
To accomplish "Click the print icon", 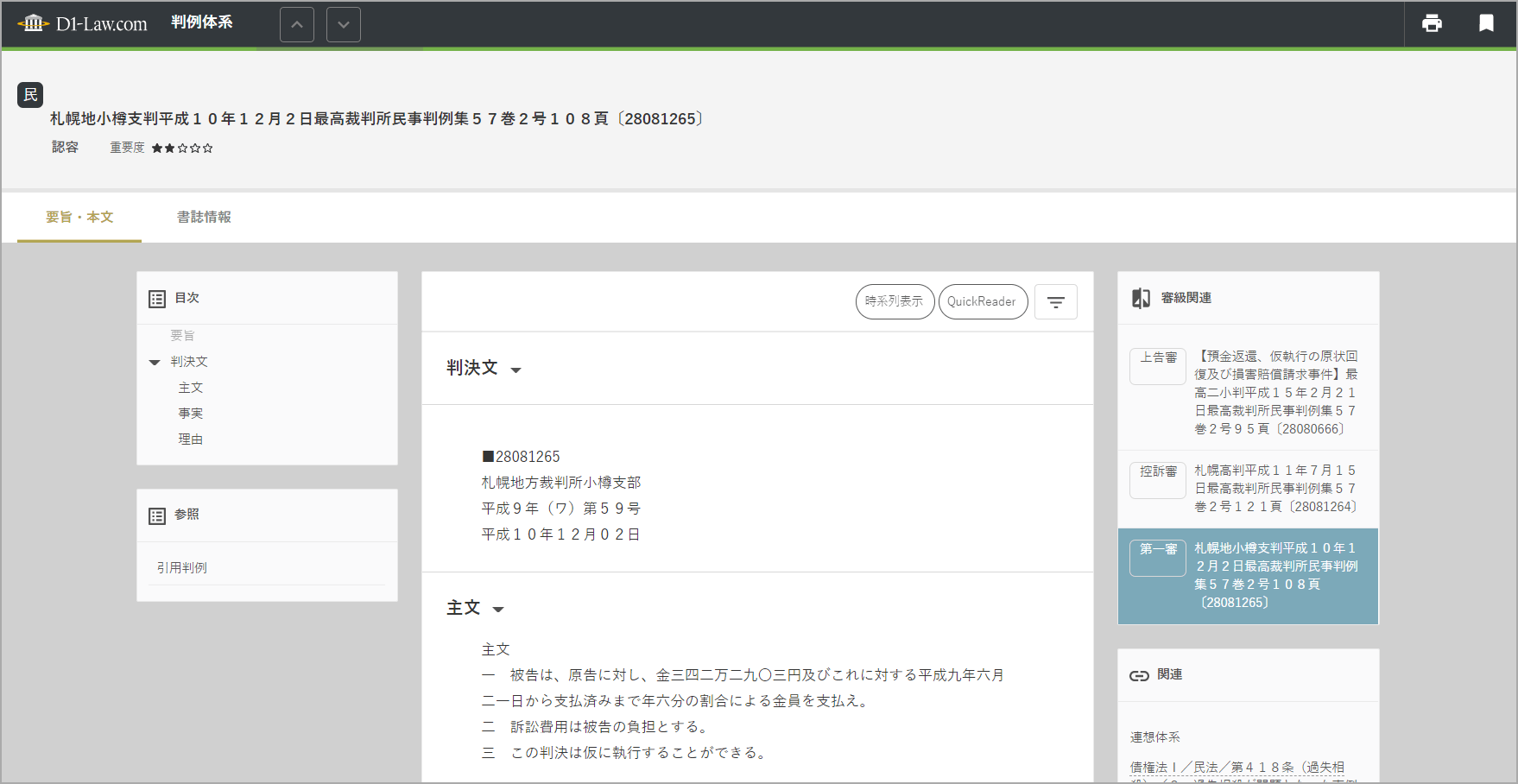I will [1432, 23].
